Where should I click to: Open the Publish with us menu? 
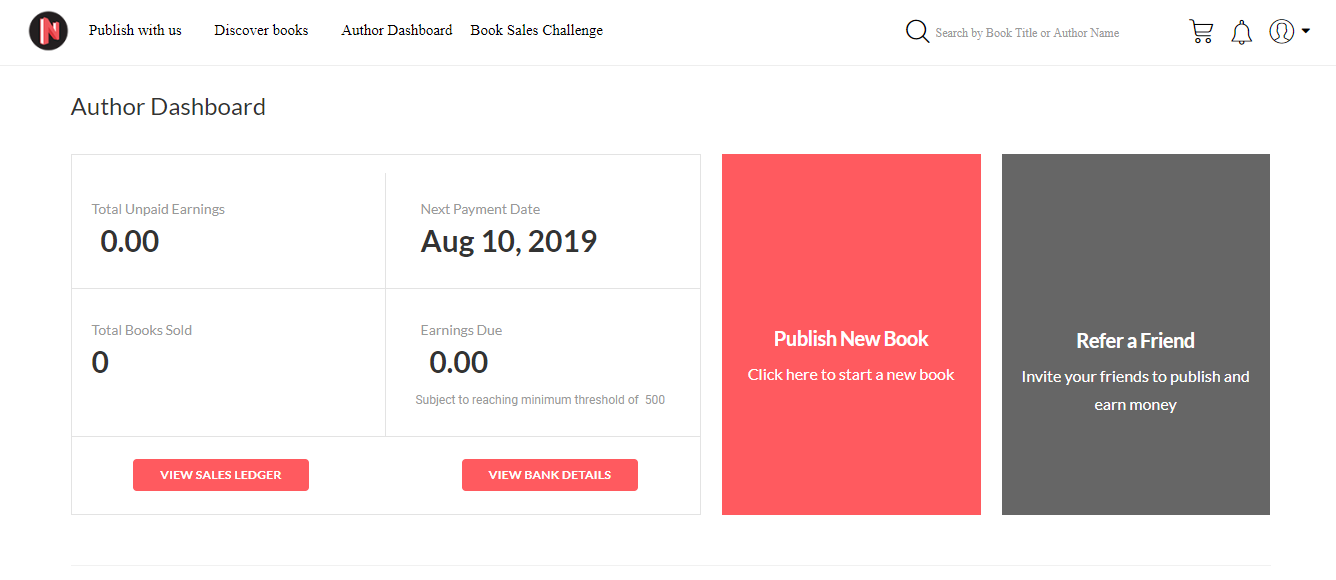tap(135, 30)
